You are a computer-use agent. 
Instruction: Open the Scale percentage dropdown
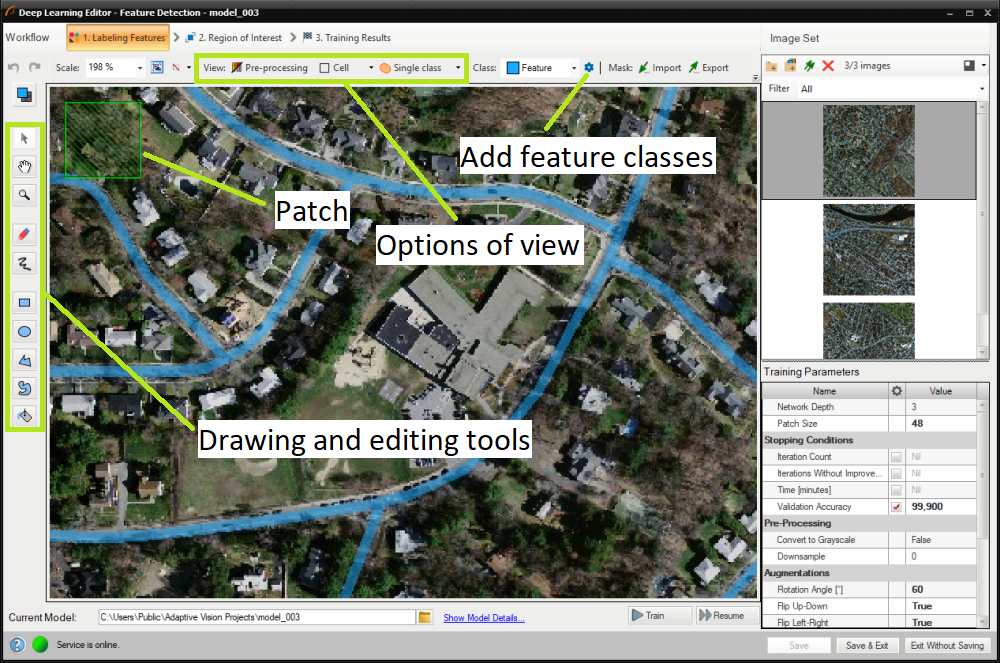point(137,68)
